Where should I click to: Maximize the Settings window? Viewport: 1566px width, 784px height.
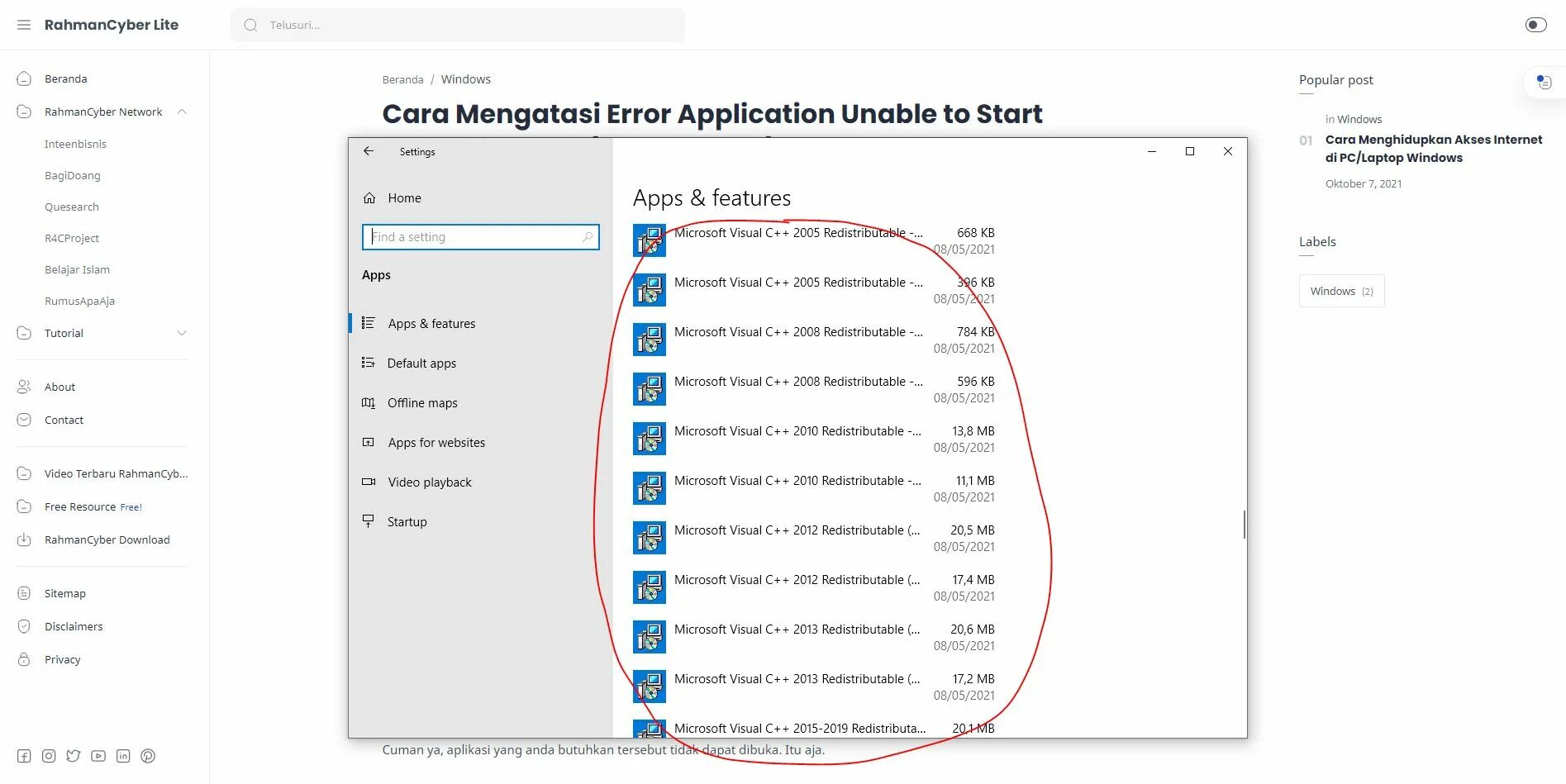click(x=1190, y=151)
